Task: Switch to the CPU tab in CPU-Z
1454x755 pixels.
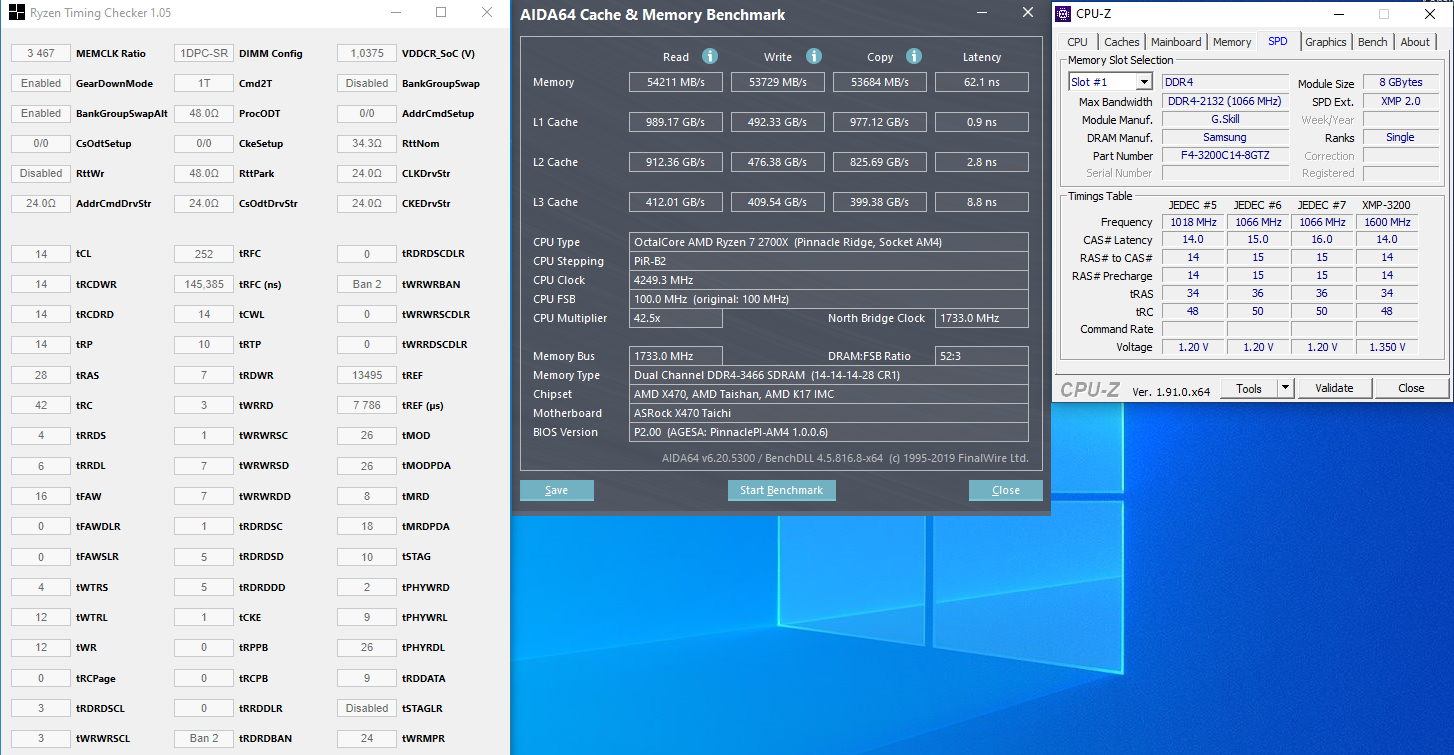Action: tap(1077, 42)
